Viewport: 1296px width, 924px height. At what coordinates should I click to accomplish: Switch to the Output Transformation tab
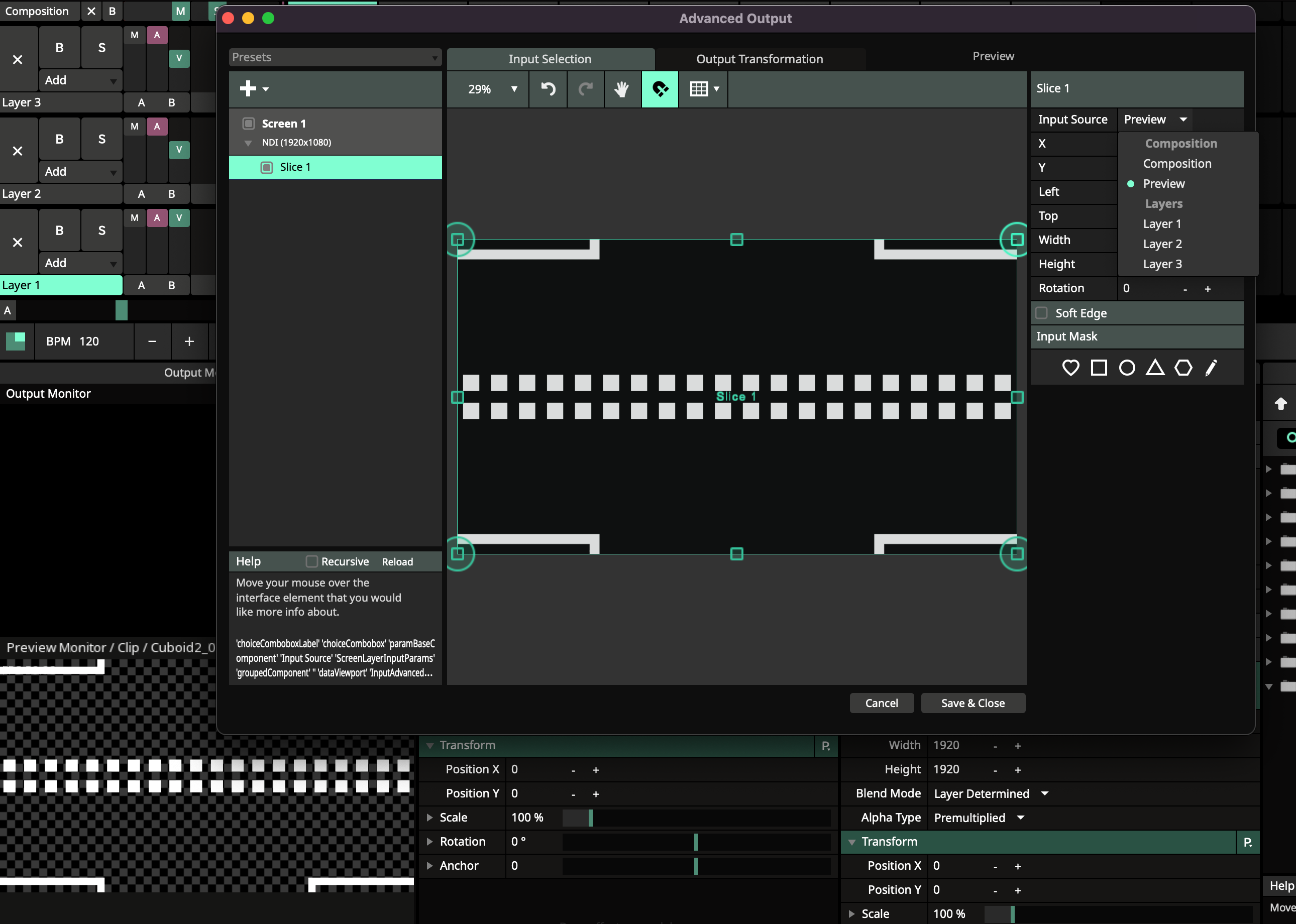(x=760, y=59)
